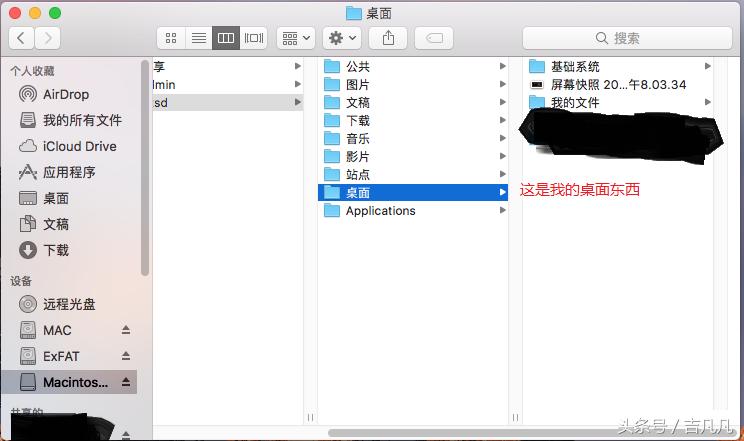744x441 pixels.
Task: Click the horizontal column scrollbar
Action: coord(531,432)
